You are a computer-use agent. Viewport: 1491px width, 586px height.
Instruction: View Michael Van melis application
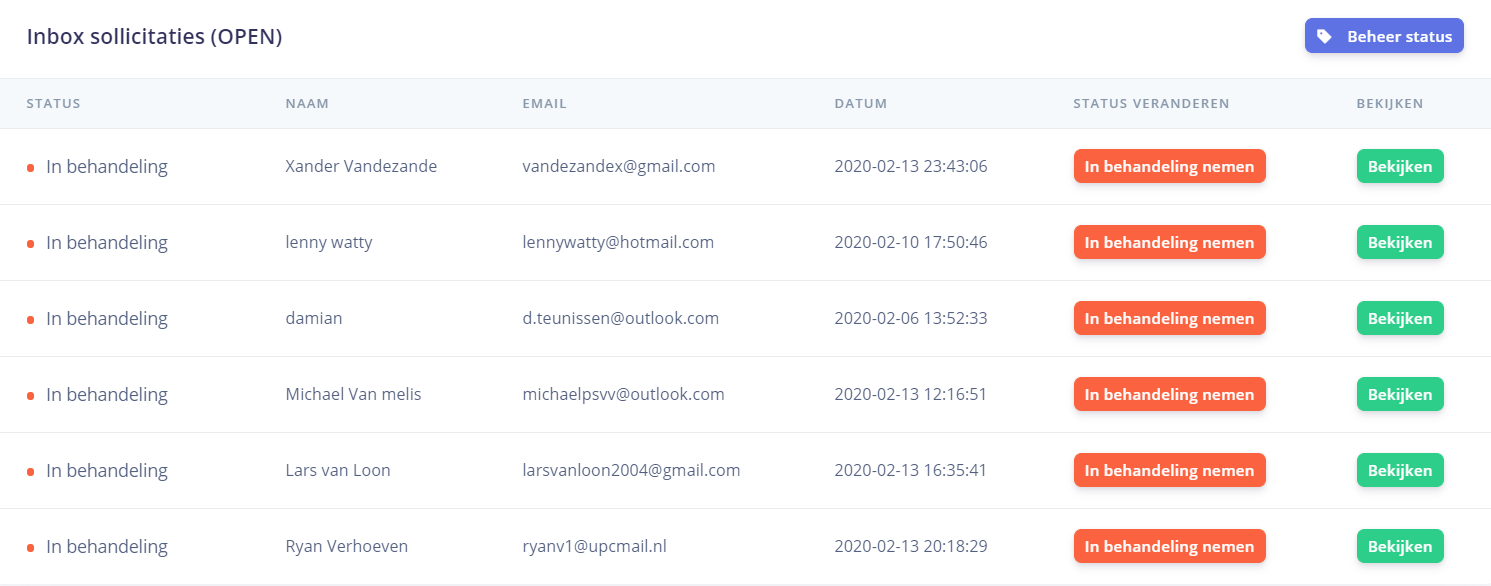1400,394
